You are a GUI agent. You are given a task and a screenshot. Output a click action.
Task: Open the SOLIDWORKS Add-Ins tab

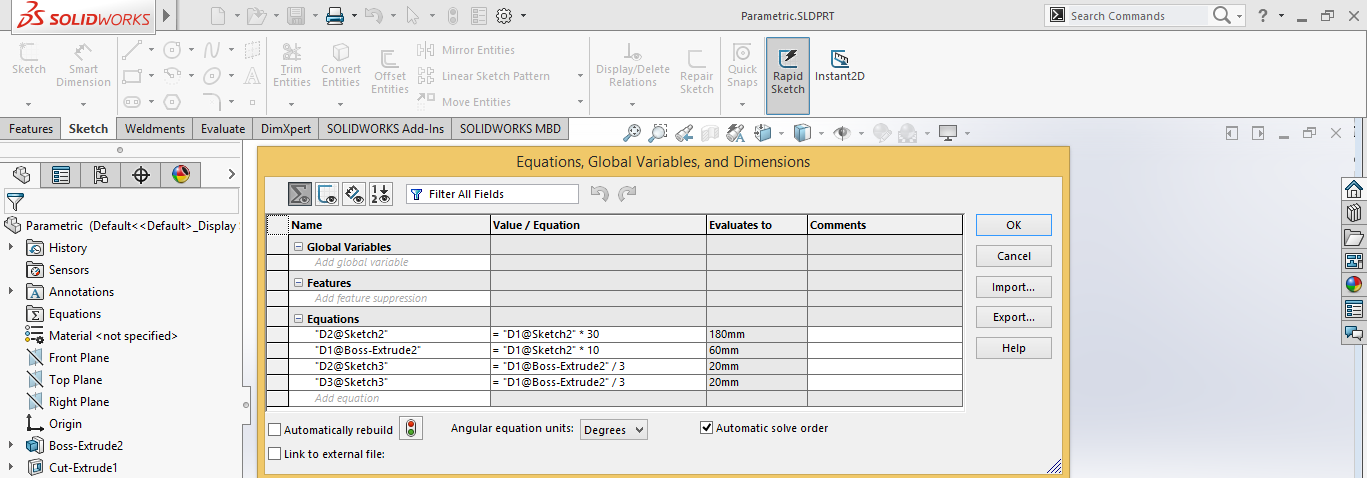(385, 129)
